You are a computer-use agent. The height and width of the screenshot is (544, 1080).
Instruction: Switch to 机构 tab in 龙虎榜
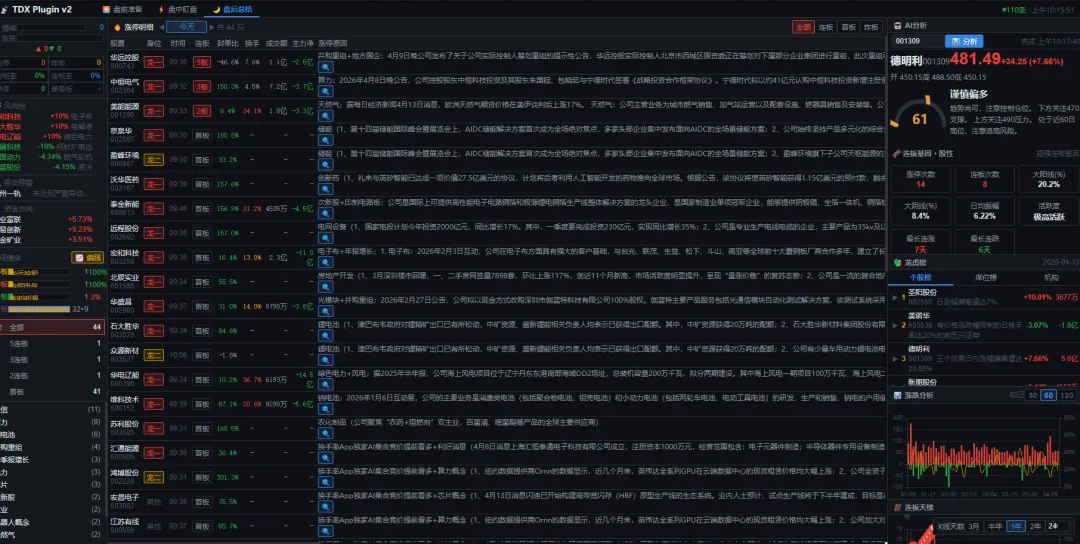1051,278
